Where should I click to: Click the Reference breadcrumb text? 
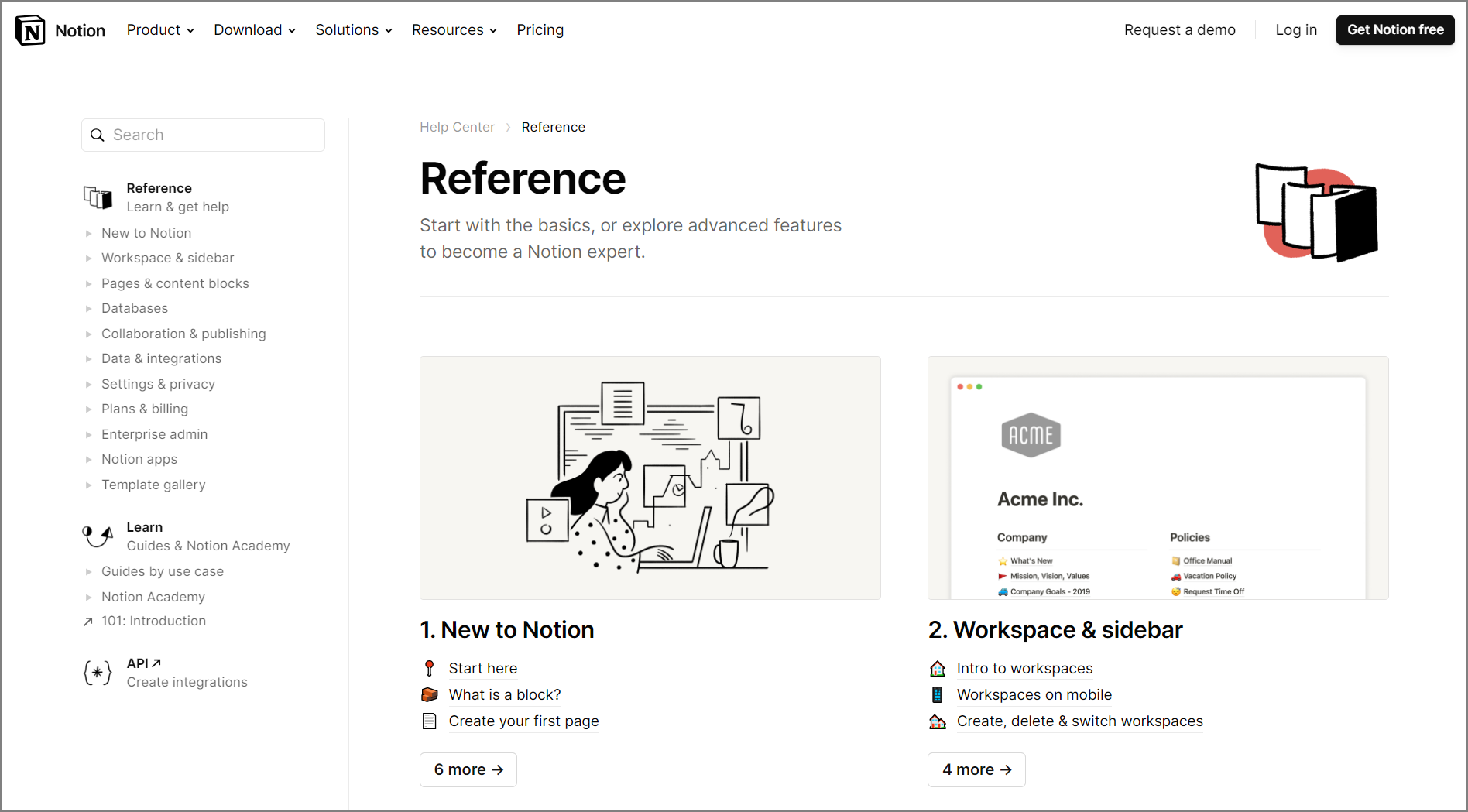coord(554,127)
